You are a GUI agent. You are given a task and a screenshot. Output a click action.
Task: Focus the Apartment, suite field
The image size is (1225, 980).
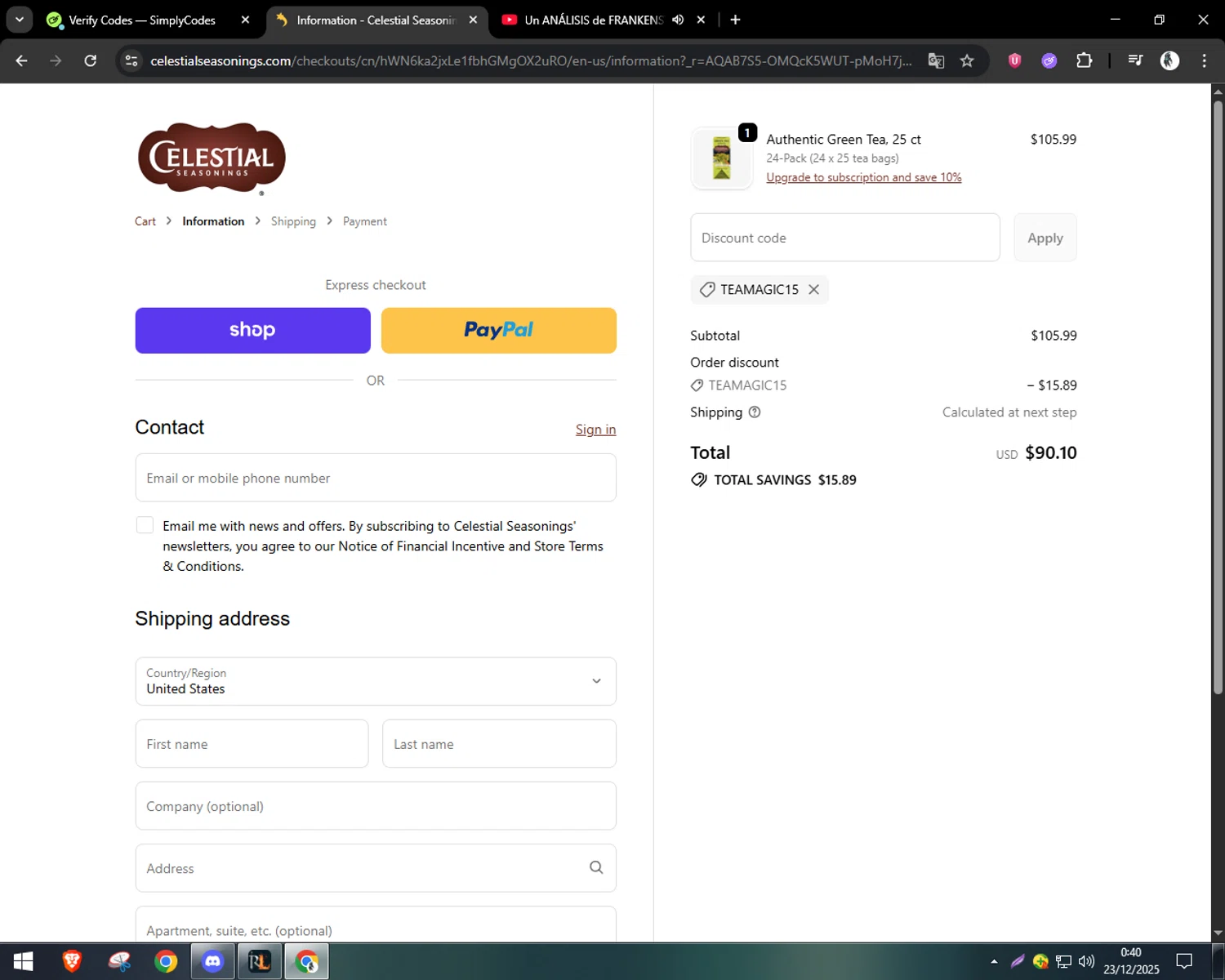click(376, 925)
